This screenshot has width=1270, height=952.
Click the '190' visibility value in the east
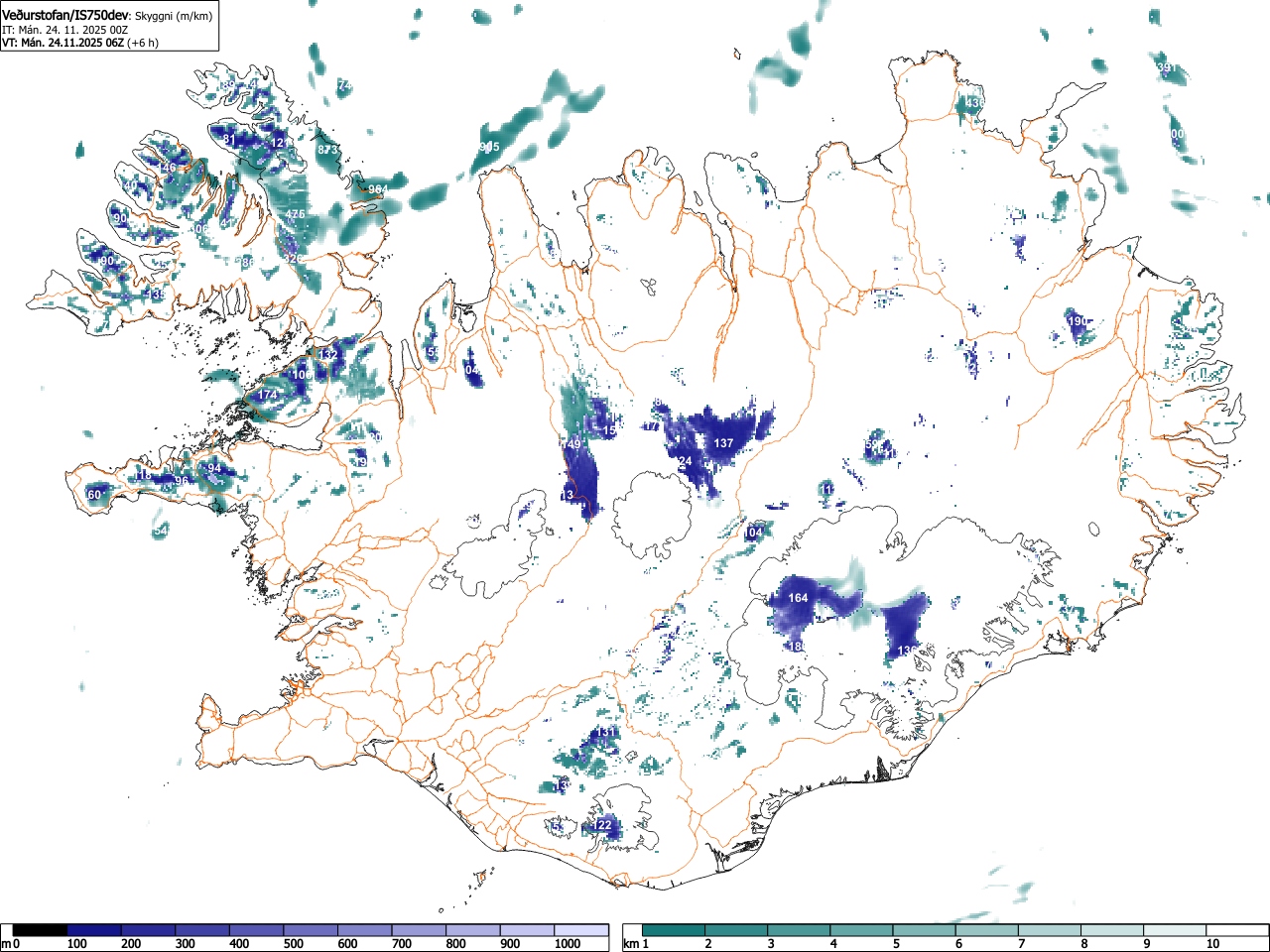click(x=1078, y=321)
